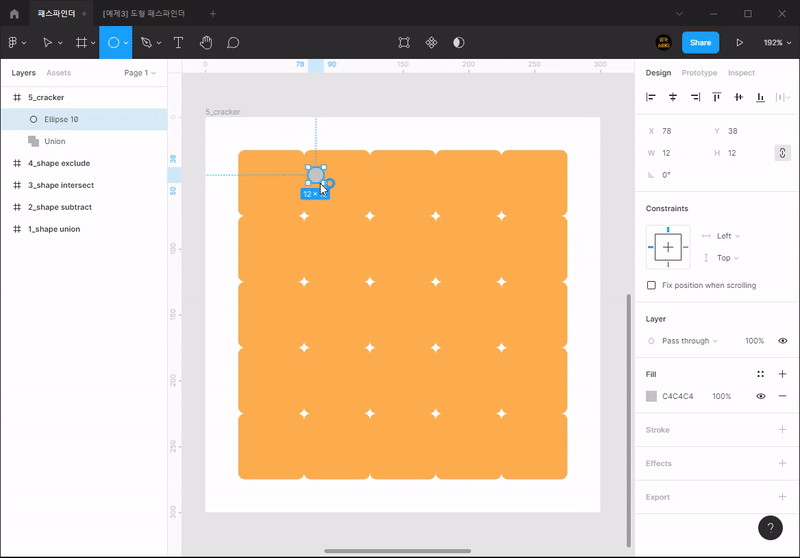The width and height of the screenshot is (800, 558).
Task: Switch to Design tab
Action: point(658,73)
